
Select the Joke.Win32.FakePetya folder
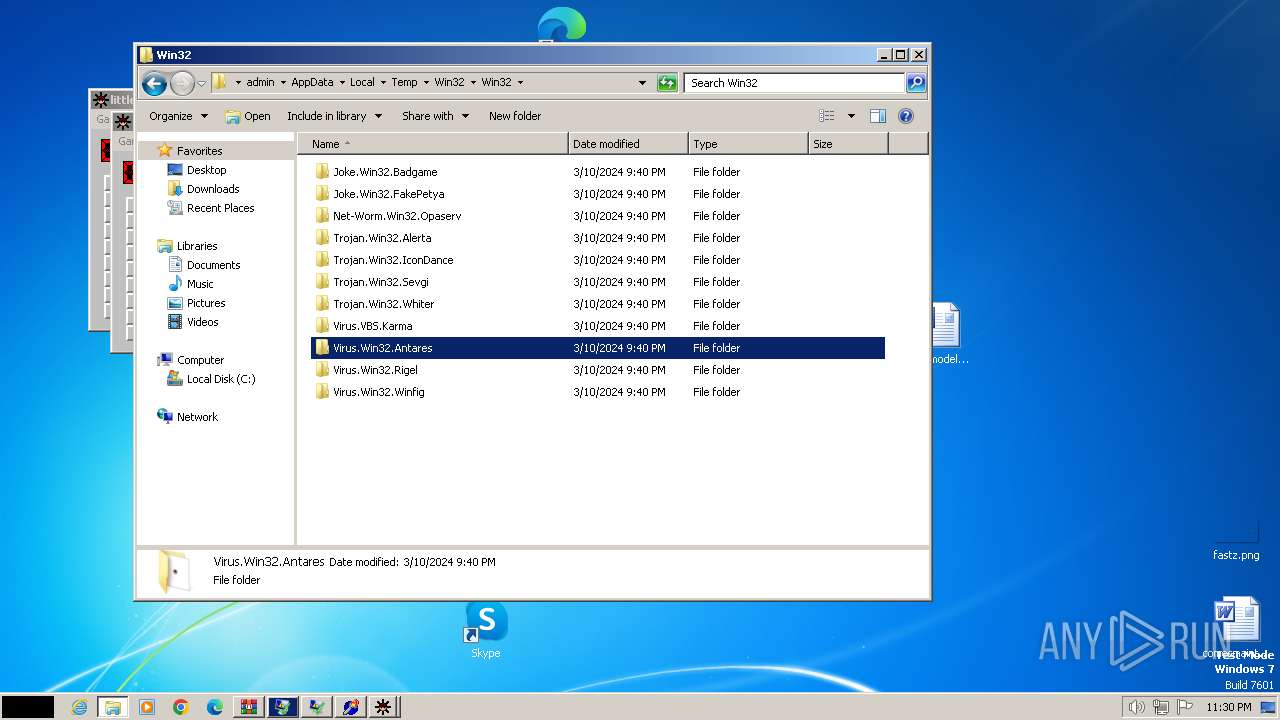click(598, 194)
